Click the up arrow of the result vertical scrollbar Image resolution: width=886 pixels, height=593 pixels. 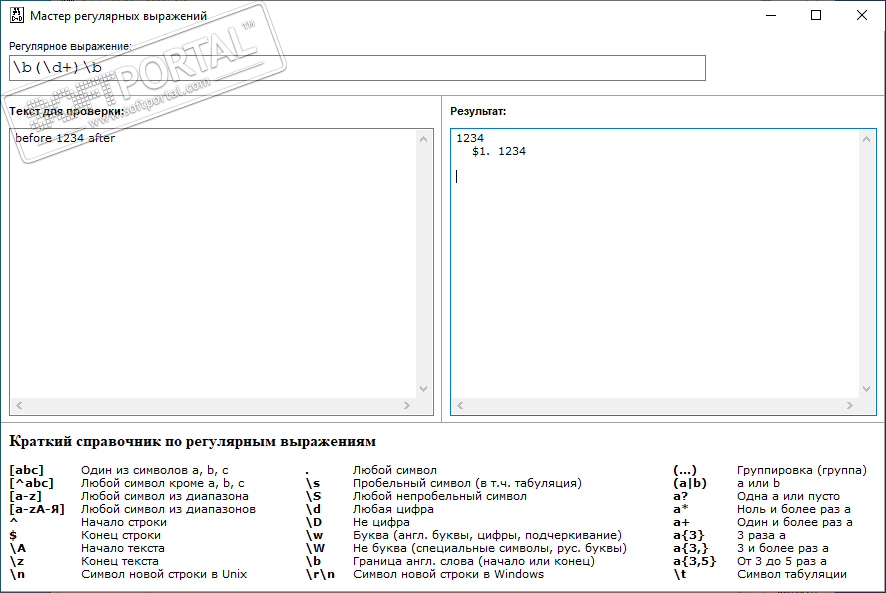(x=866, y=139)
